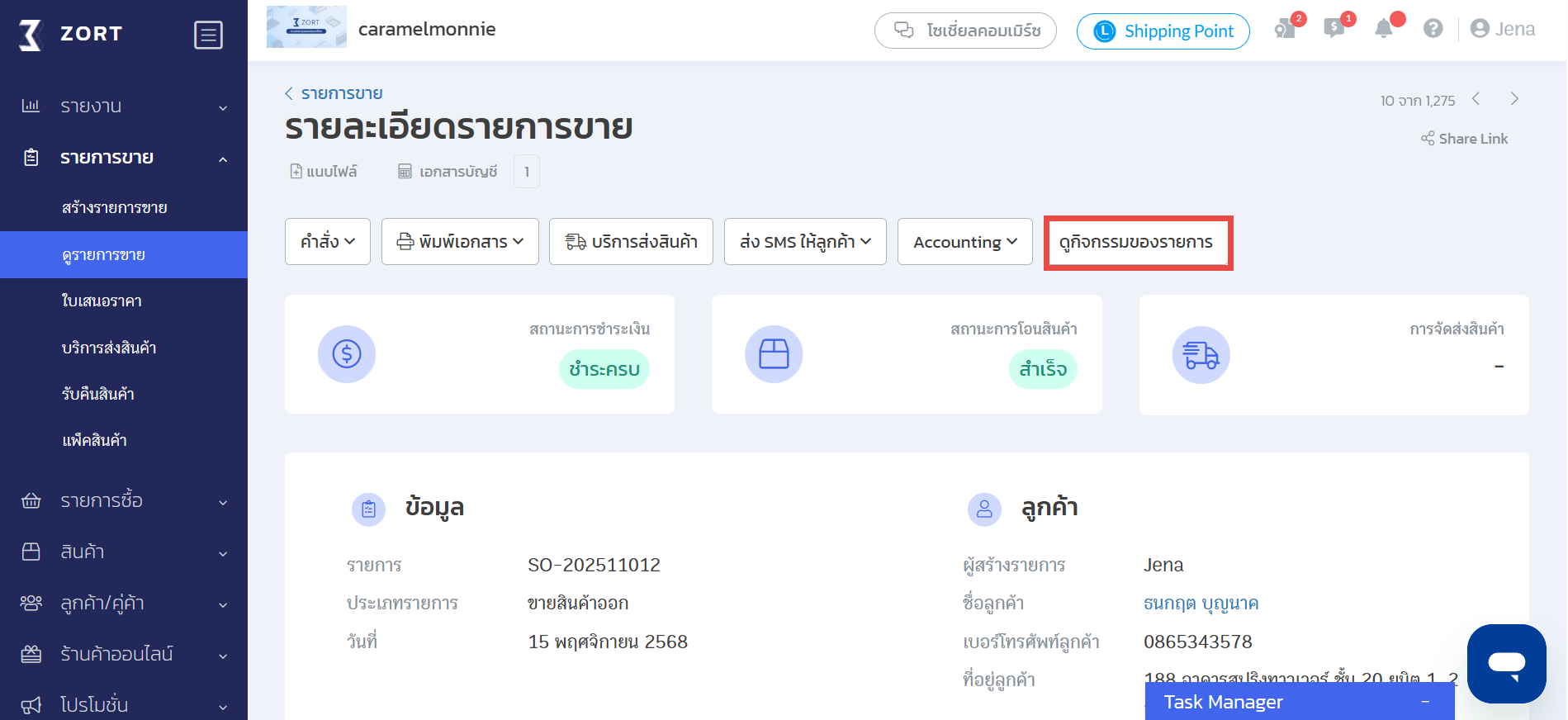Click the sidebar hamburger menu icon
This screenshot has width=1568, height=720.
(208, 35)
